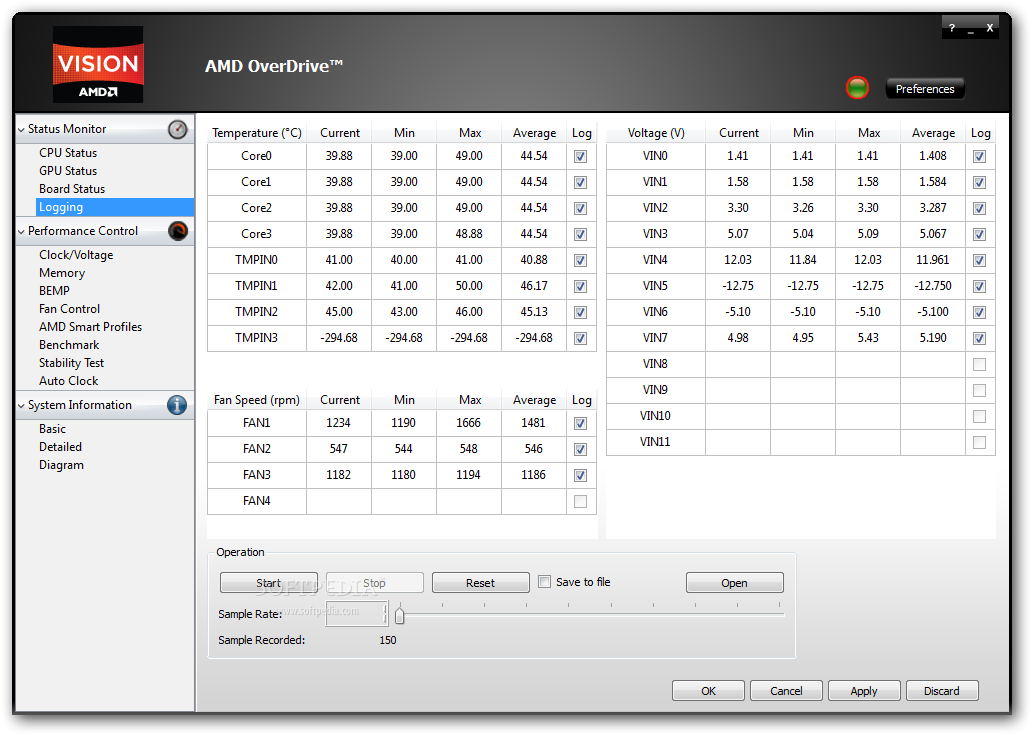Open Fan Control settings
Screen dimensions: 1032x735
[x=69, y=309]
